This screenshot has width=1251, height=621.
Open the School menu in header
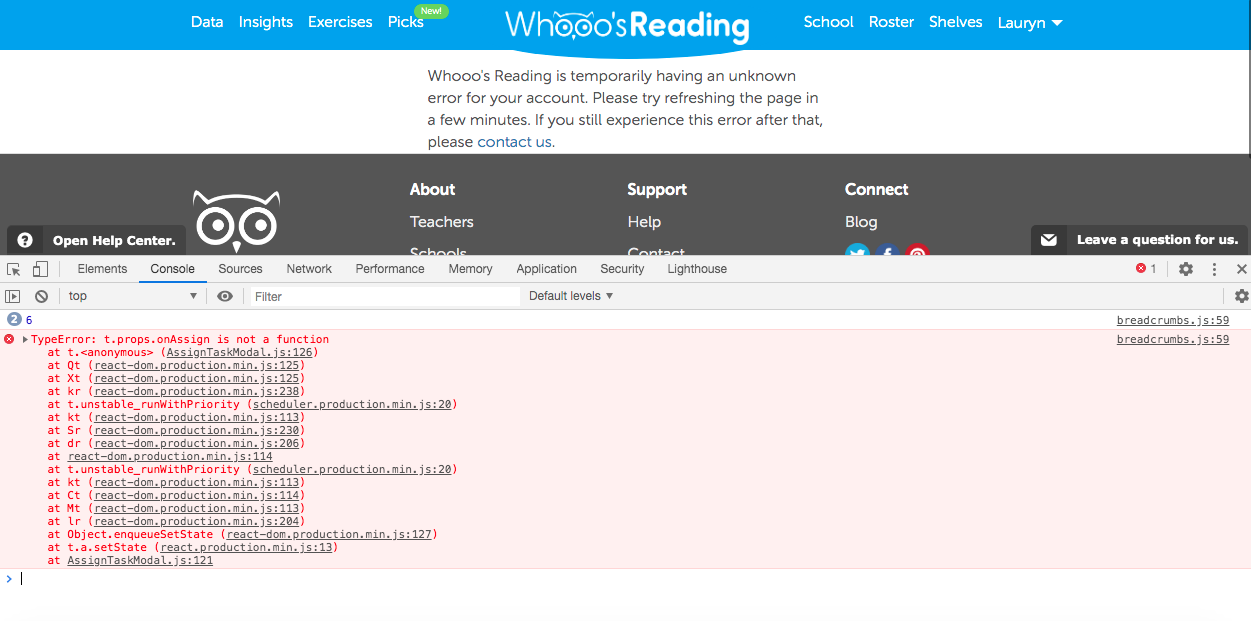(829, 22)
